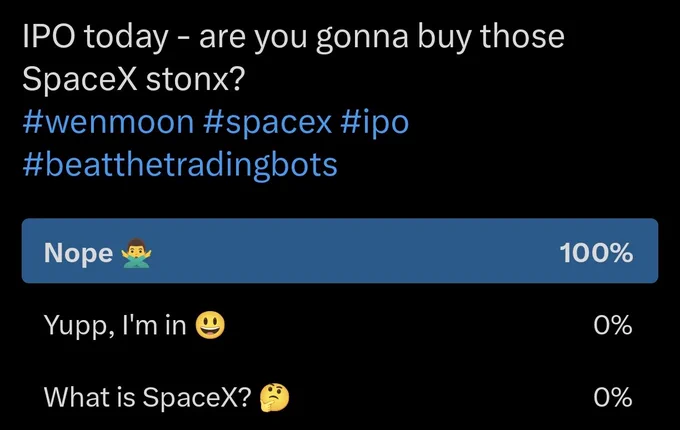The width and height of the screenshot is (680, 430).
Task: Follow the #ipo hashtag link
Action: (x=375, y=124)
